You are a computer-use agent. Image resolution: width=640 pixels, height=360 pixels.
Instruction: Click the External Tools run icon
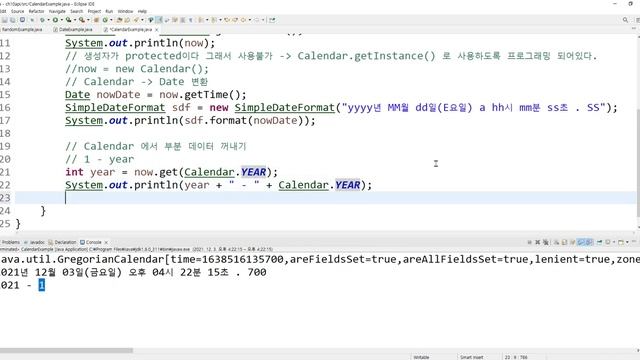[x=82, y=20]
